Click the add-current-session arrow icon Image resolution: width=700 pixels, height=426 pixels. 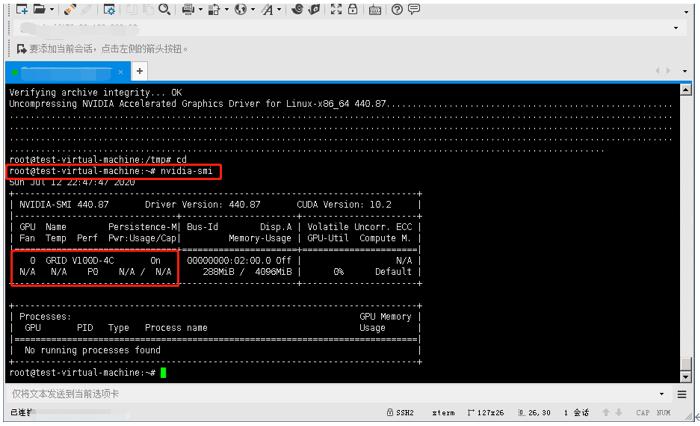21,48
